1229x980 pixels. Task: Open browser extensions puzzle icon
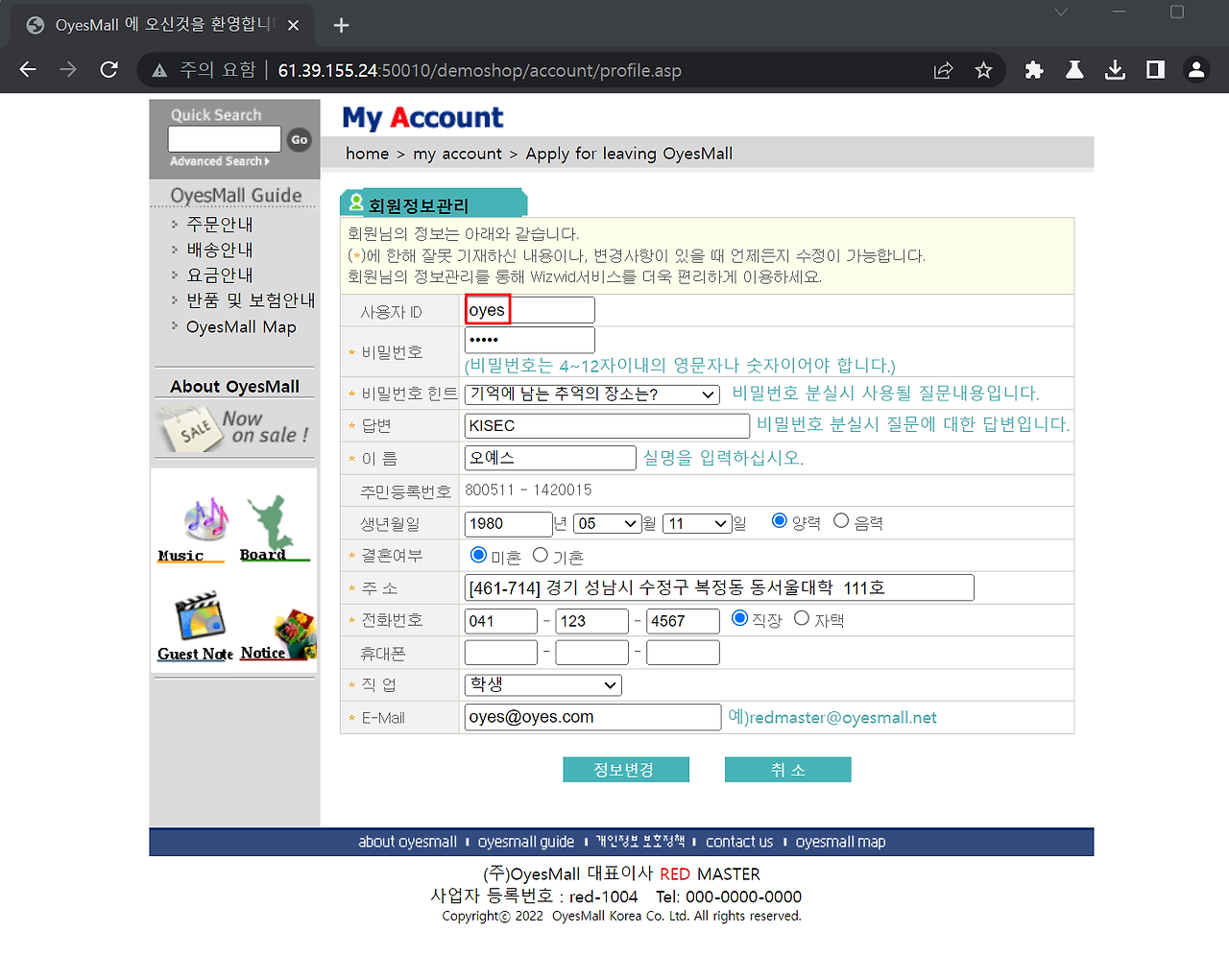1034,70
